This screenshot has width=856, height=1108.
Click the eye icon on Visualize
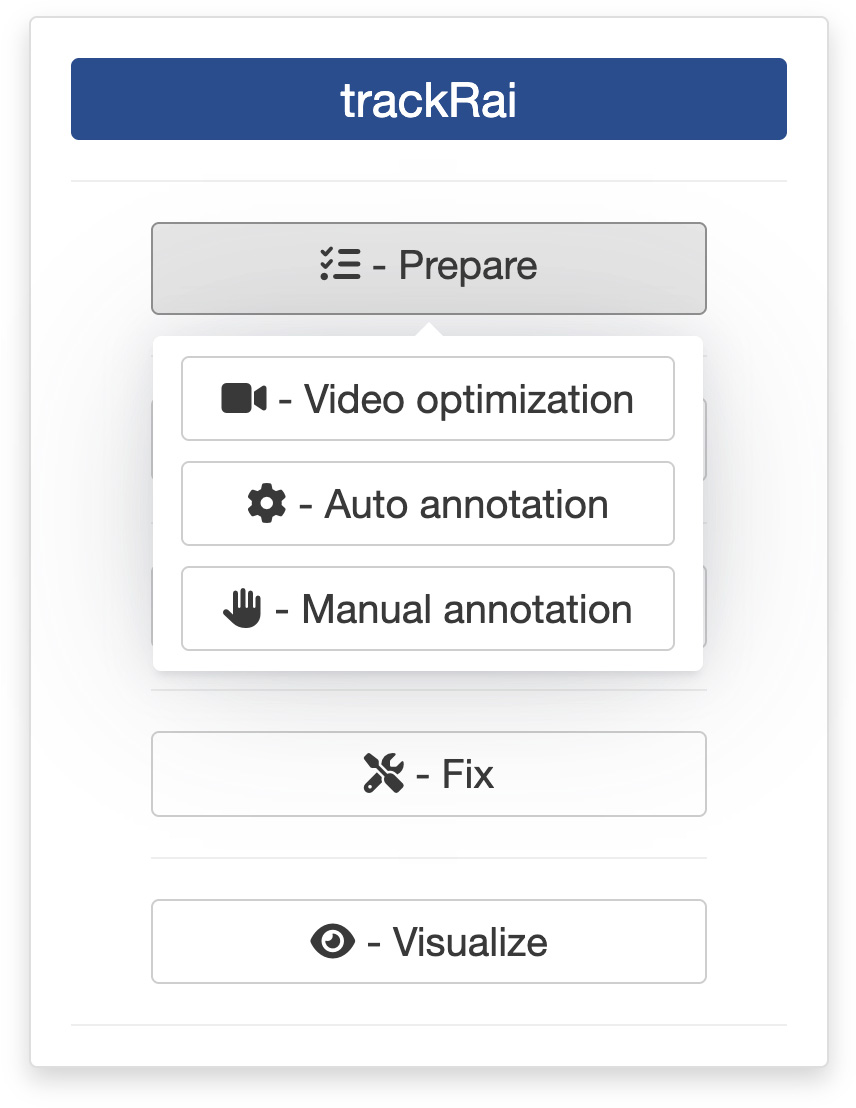pyautogui.click(x=332, y=941)
